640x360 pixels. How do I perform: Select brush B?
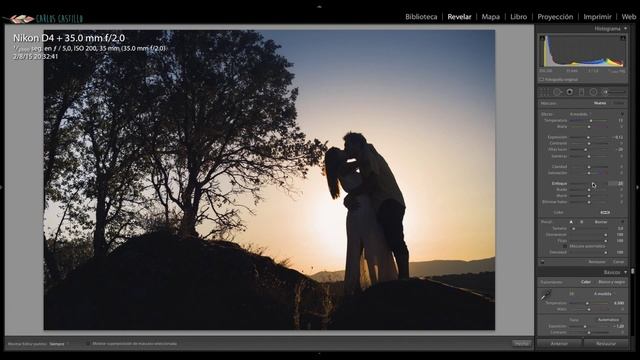click(581, 222)
